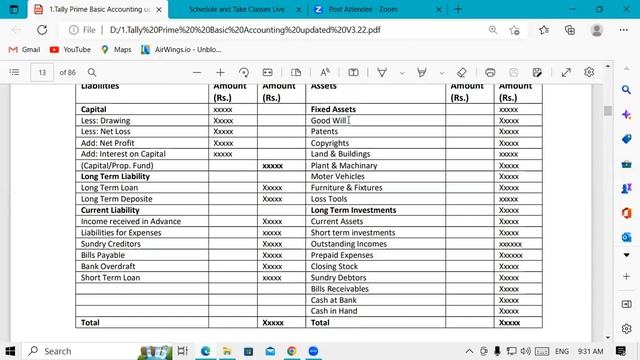Open the Windows Start menu
The width and height of the screenshot is (640, 360).
coord(10,351)
